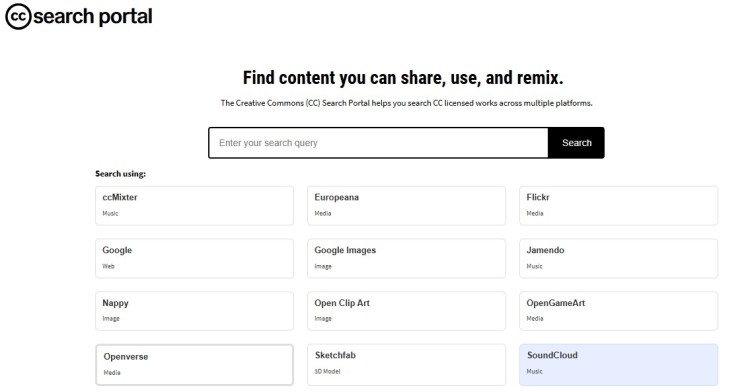
Task: Choose the Jamendo music source card
Action: tap(618, 258)
